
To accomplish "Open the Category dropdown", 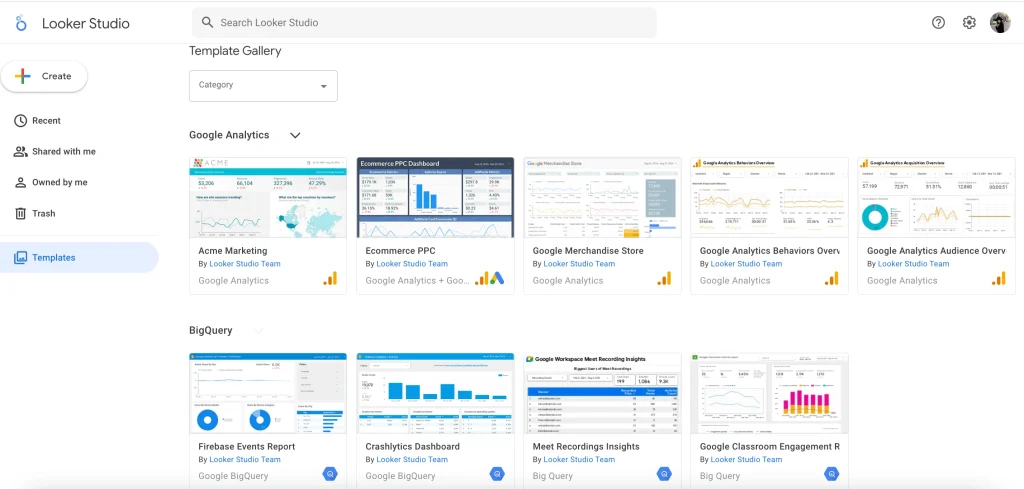I will (263, 86).
